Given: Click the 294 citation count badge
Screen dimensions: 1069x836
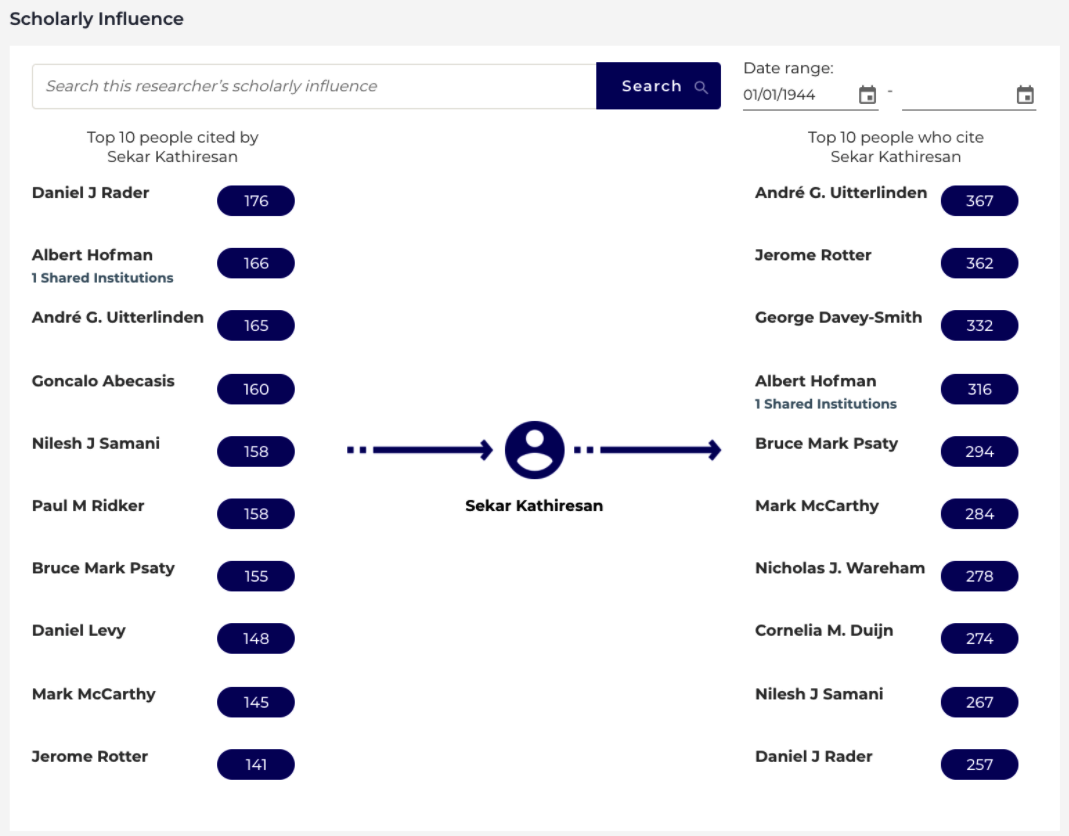Looking at the screenshot, I should 979,451.
